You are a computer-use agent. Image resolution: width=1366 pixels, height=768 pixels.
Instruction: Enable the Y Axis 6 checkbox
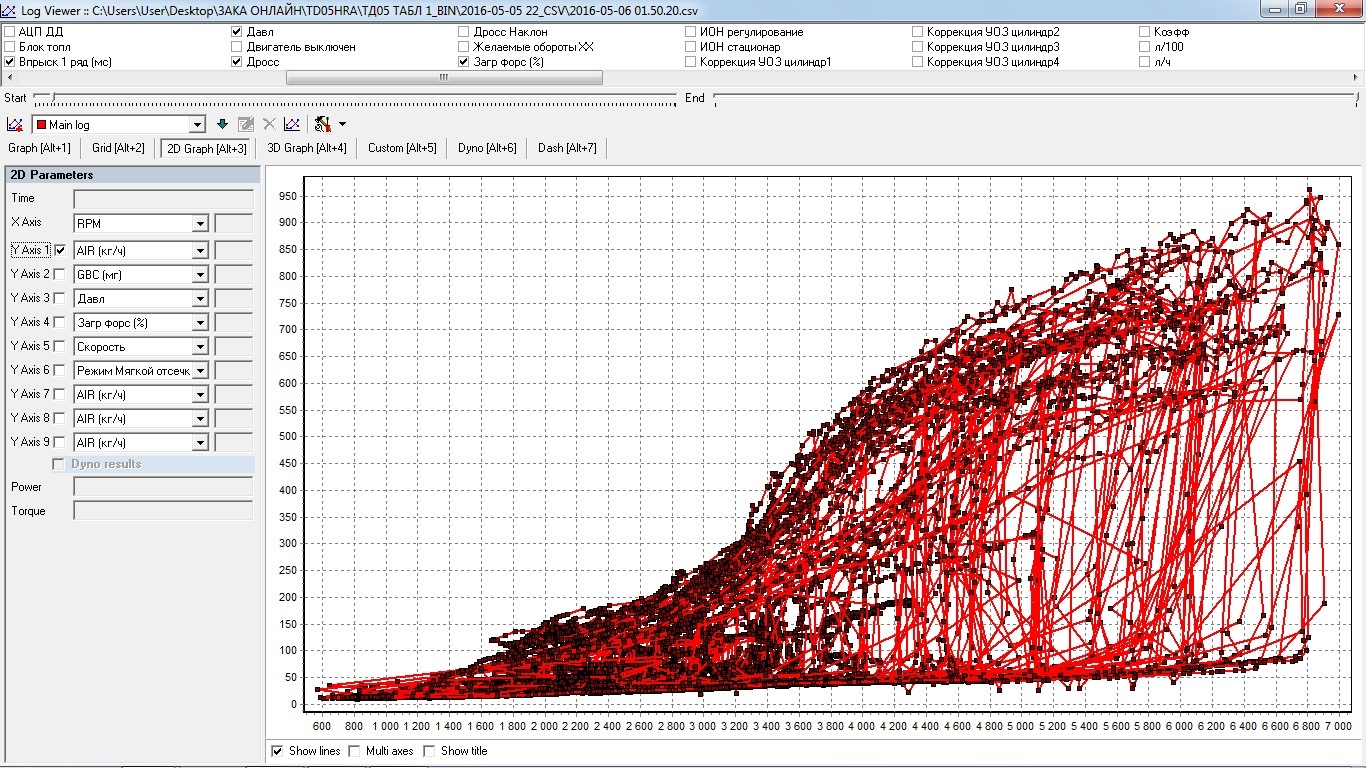[x=60, y=370]
